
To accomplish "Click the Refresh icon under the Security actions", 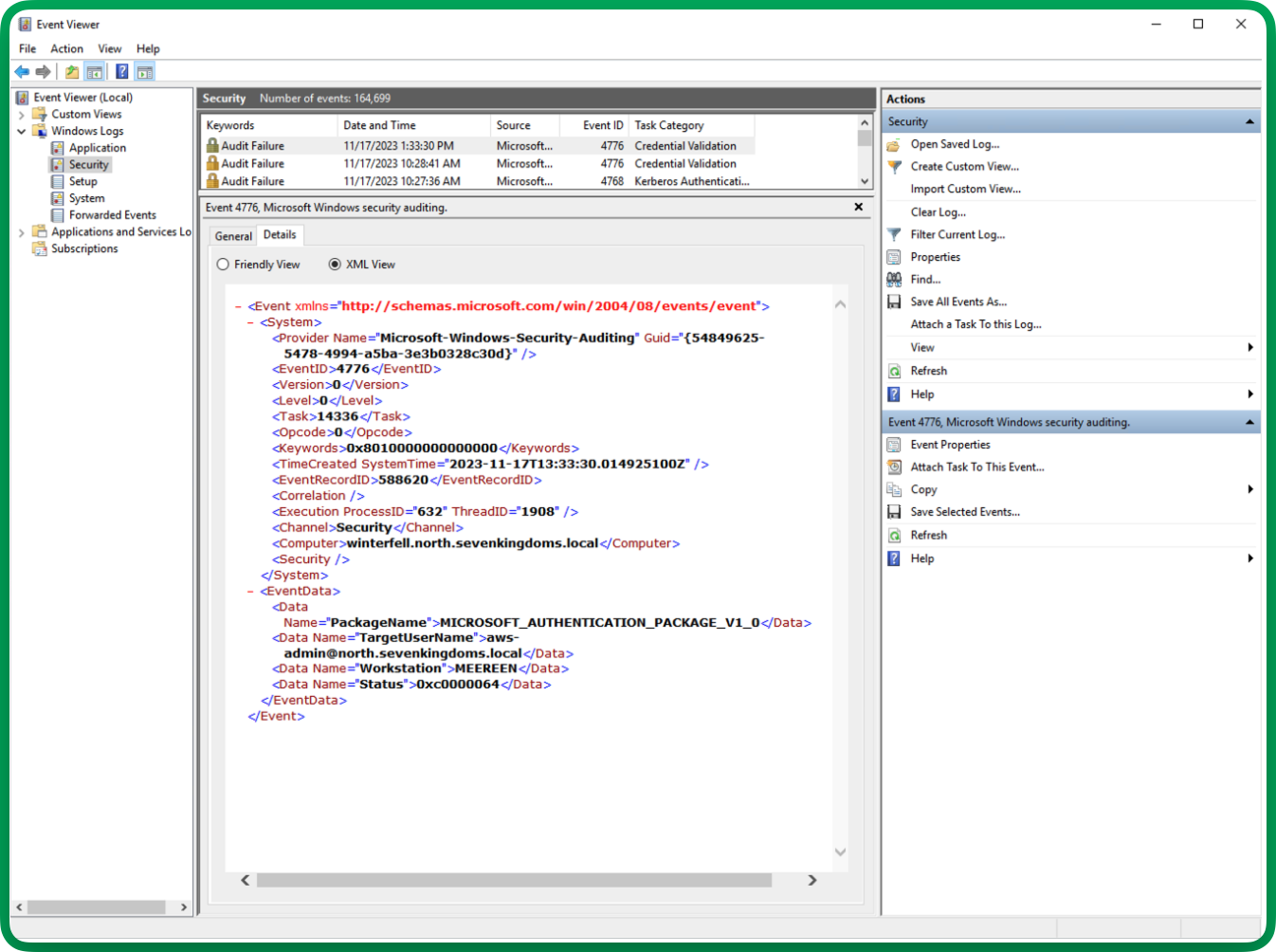I will [894, 371].
